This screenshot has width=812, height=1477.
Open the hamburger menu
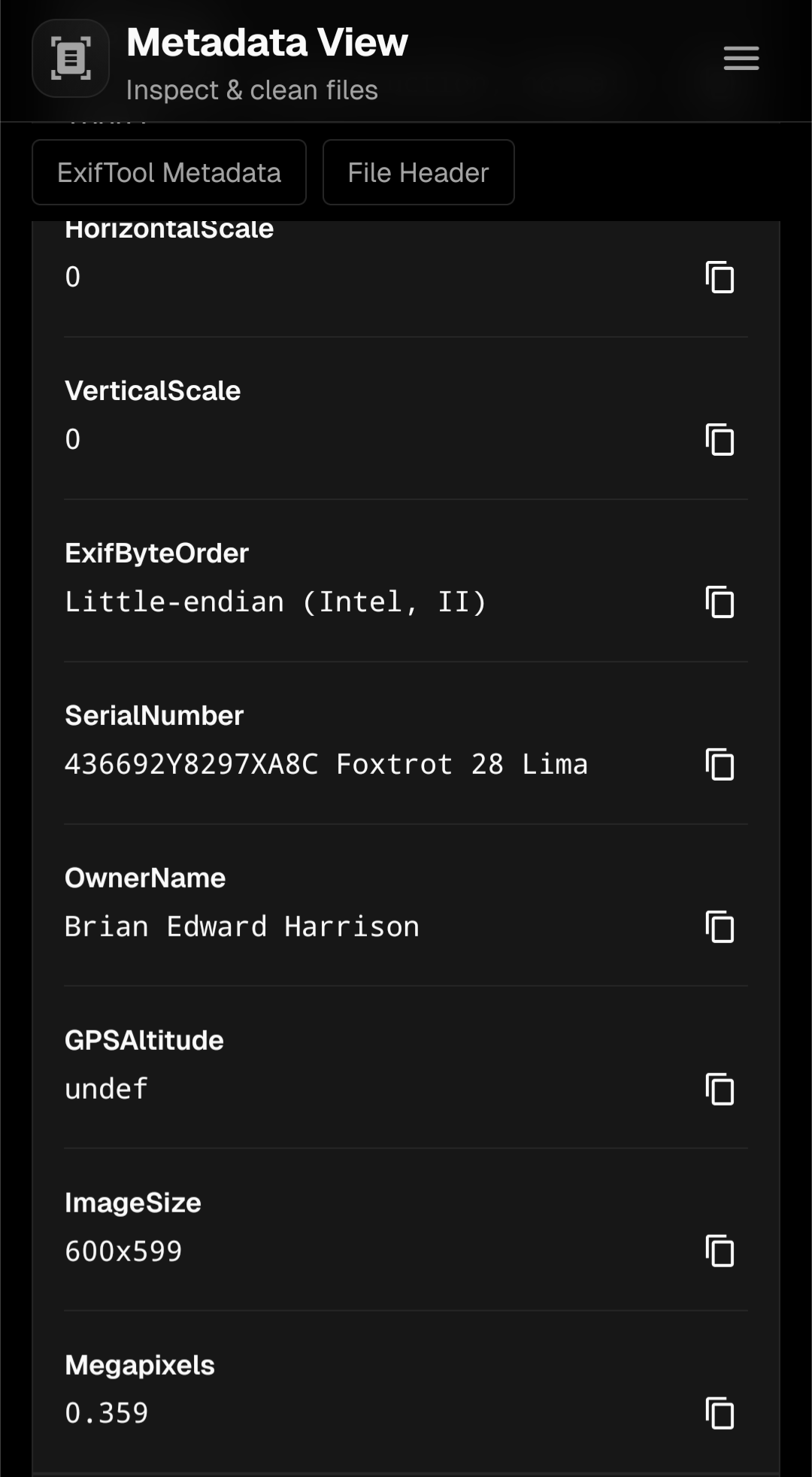pyautogui.click(x=741, y=58)
